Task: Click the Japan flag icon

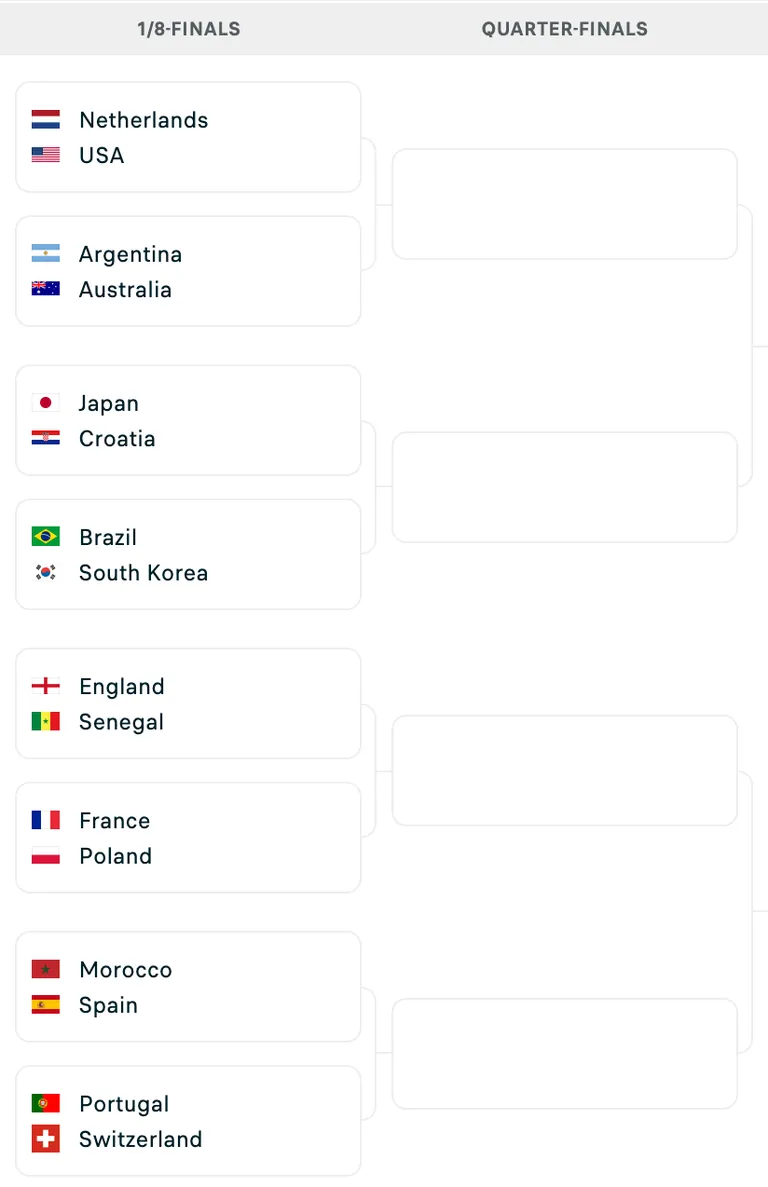Action: pyautogui.click(x=45, y=403)
